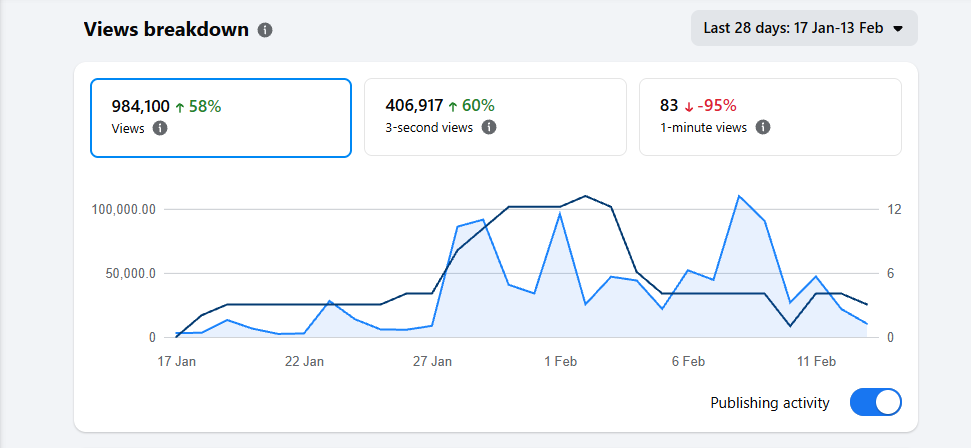The height and width of the screenshot is (448, 971).
Task: Click the 6 Feb date on the x-axis
Action: coord(688,361)
